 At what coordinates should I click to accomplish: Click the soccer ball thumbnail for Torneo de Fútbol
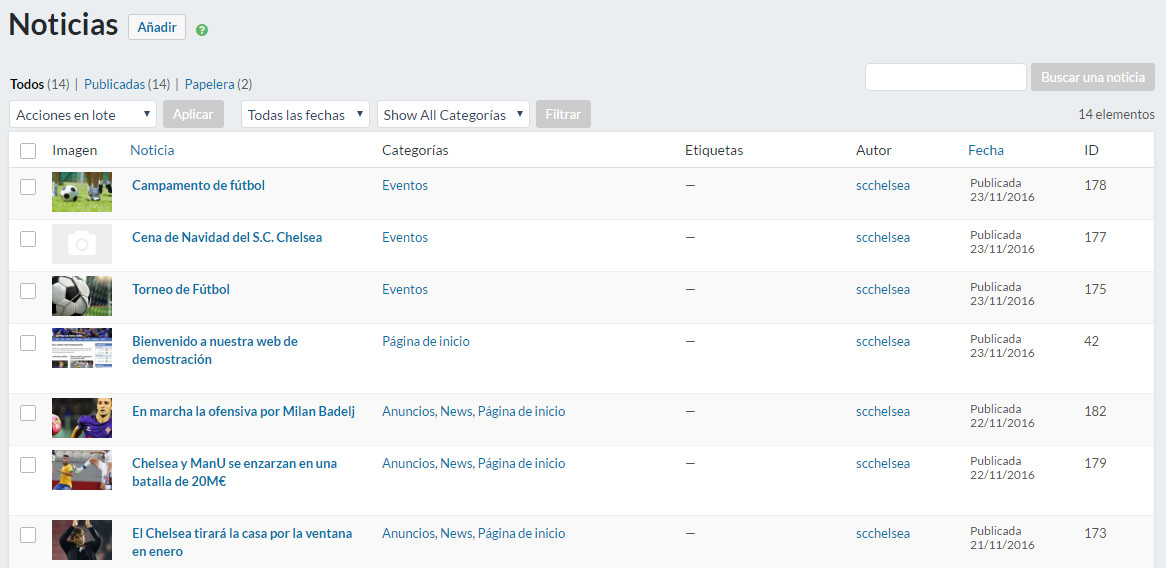point(82,296)
